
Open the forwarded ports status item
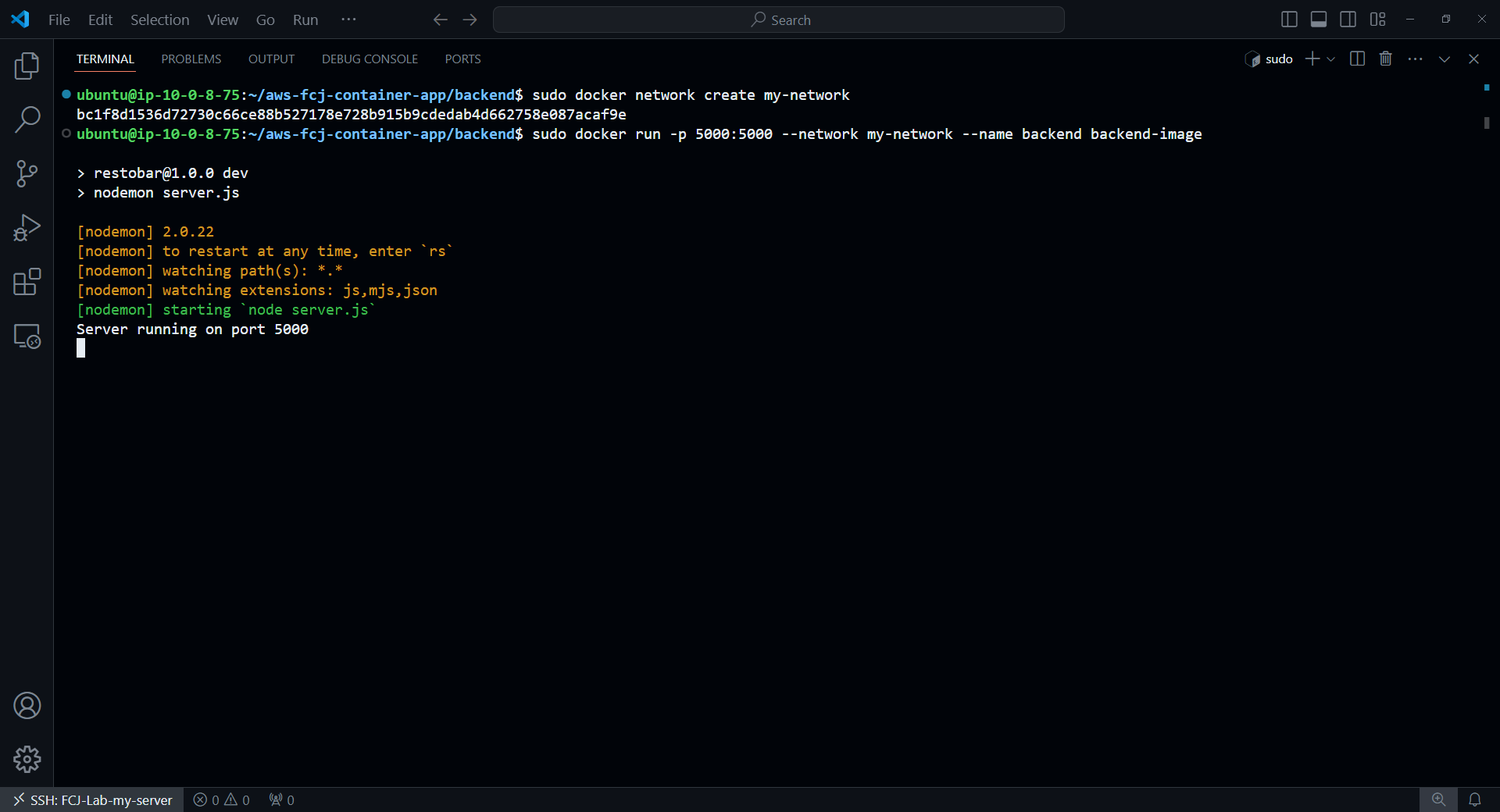[x=281, y=800]
